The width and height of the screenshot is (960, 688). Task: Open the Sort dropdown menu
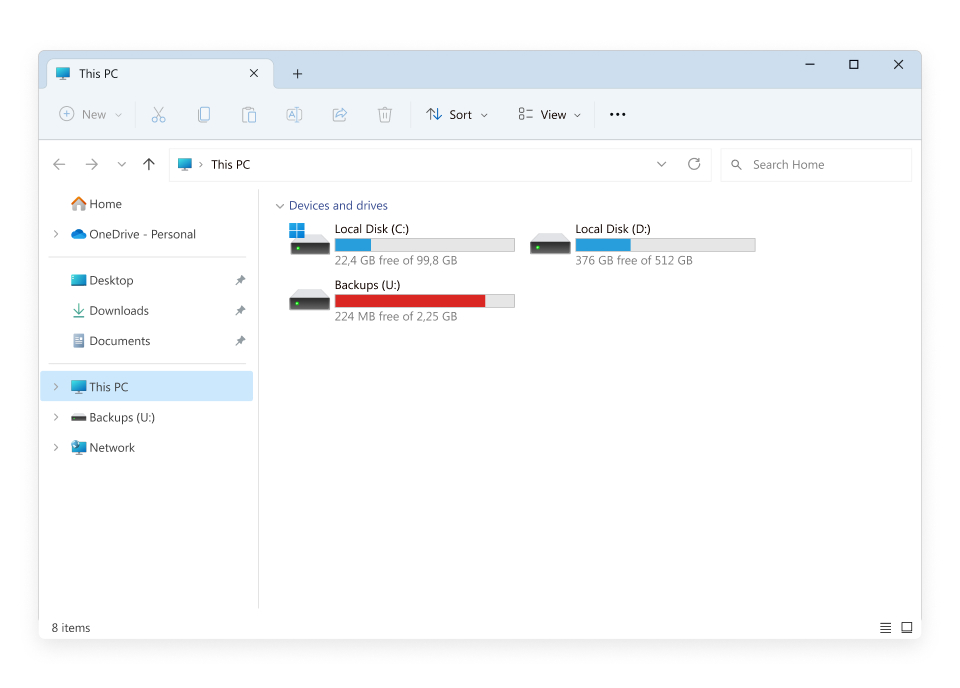tap(457, 115)
